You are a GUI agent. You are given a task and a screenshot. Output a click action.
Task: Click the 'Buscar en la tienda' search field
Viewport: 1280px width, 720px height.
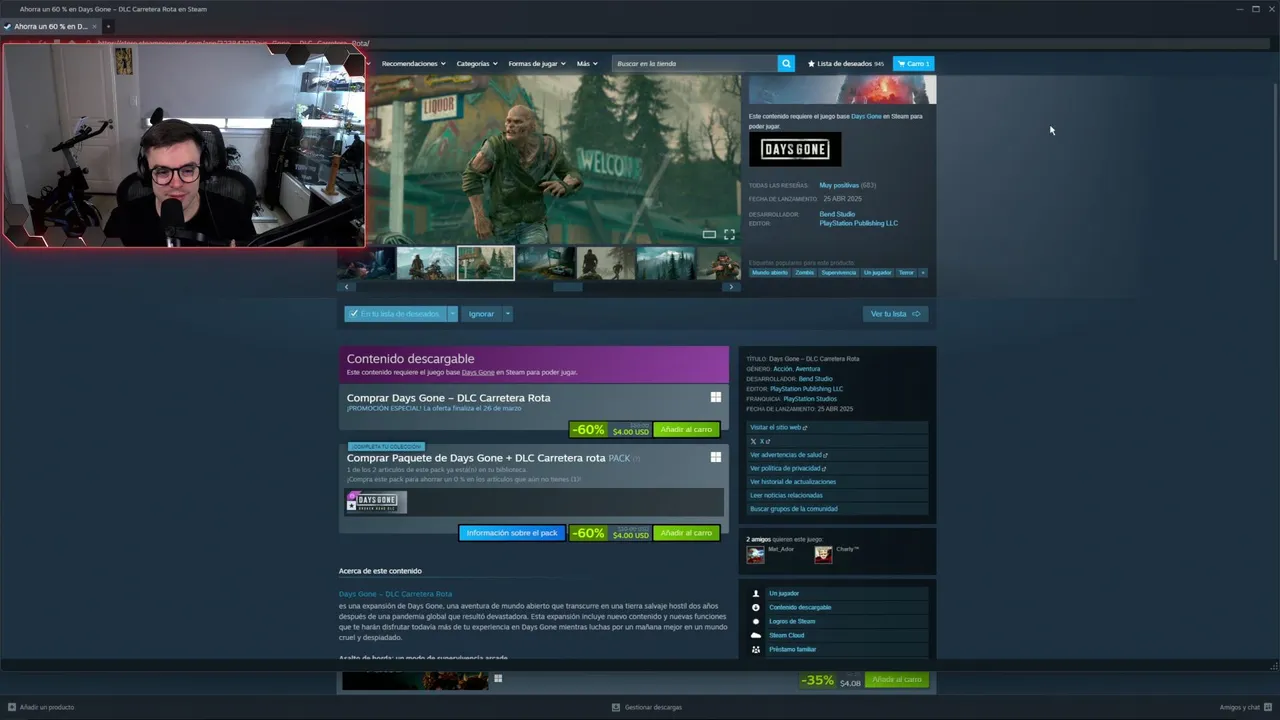point(695,63)
